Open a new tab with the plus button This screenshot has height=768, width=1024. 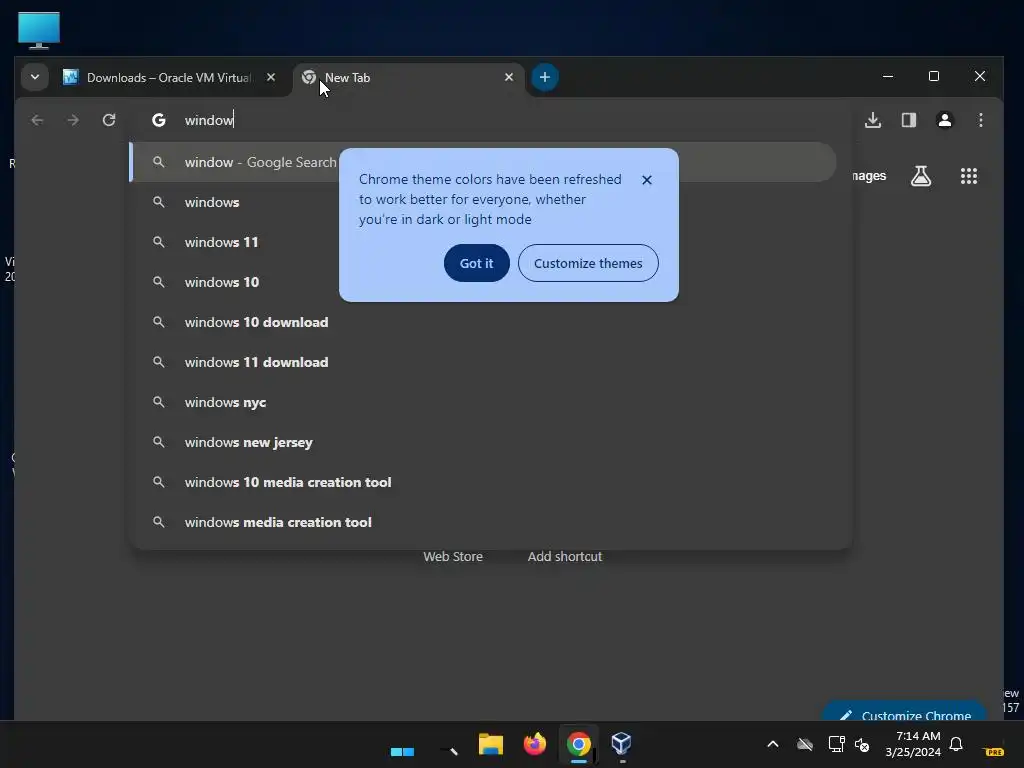tap(545, 77)
